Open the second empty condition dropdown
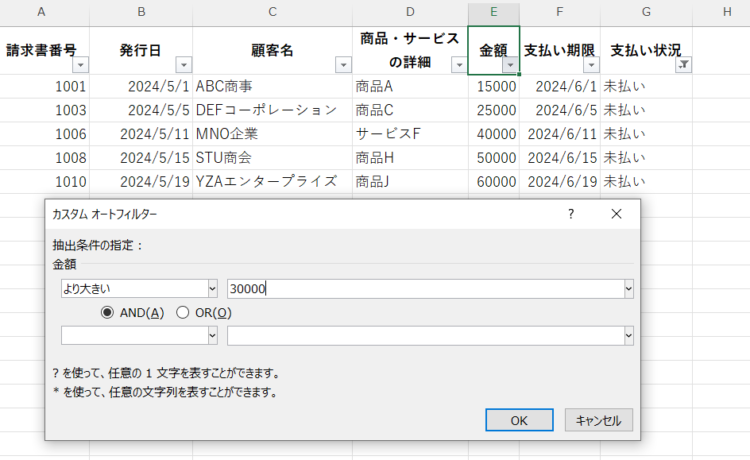The image size is (750, 460). click(x=213, y=336)
